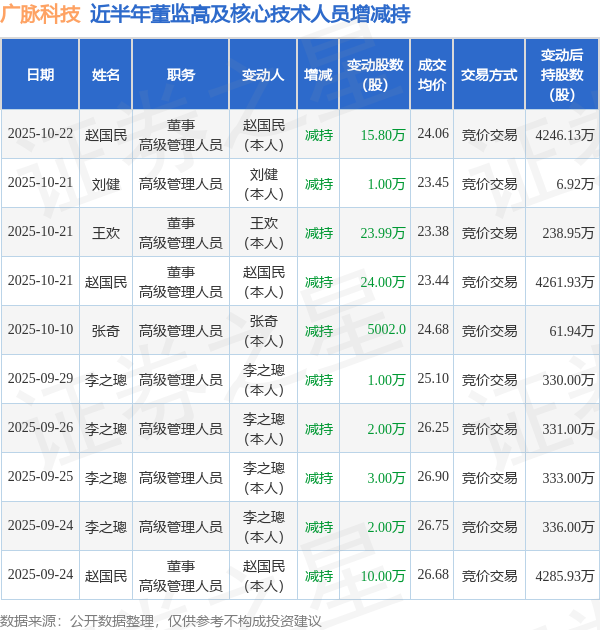Screen dimensions: 600x630
Task: Click 李之璁(本人) in the 2025-09-29 row
Action: click(x=264, y=380)
